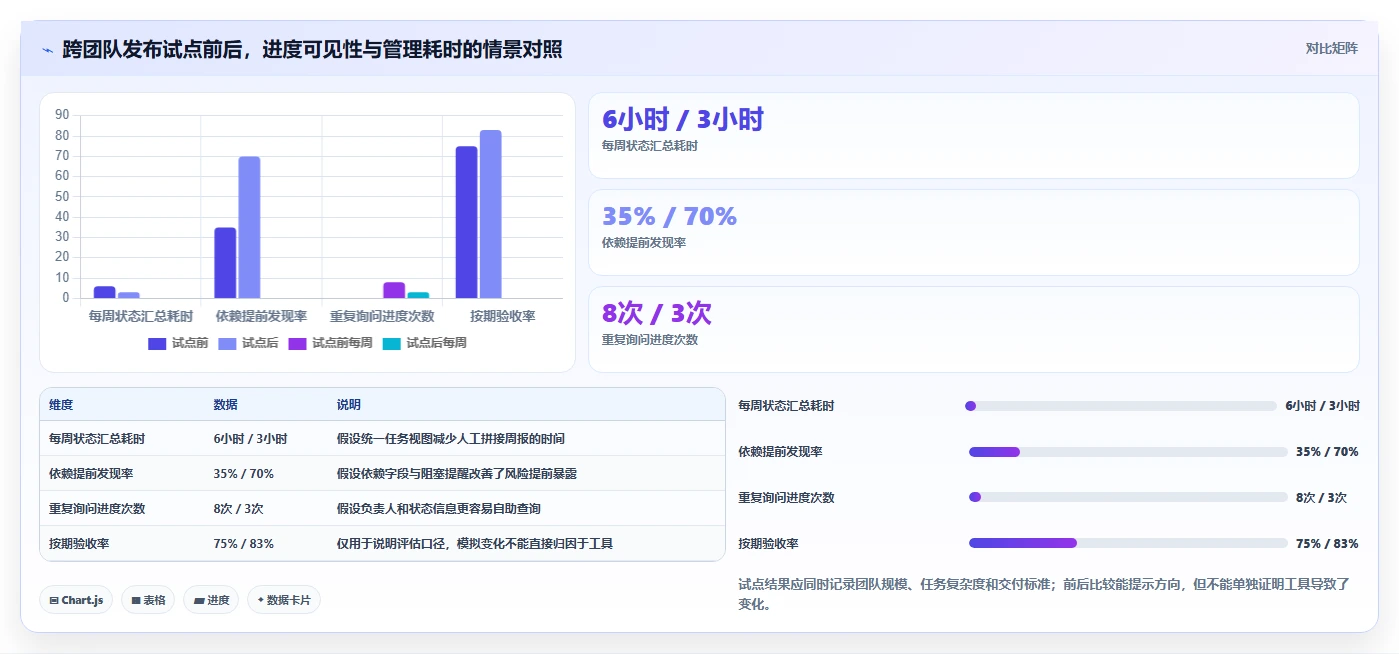1399x654 pixels.
Task: Click the 假设负责人和状态信息更容易自助查询 description
Action: pyautogui.click(x=439, y=509)
